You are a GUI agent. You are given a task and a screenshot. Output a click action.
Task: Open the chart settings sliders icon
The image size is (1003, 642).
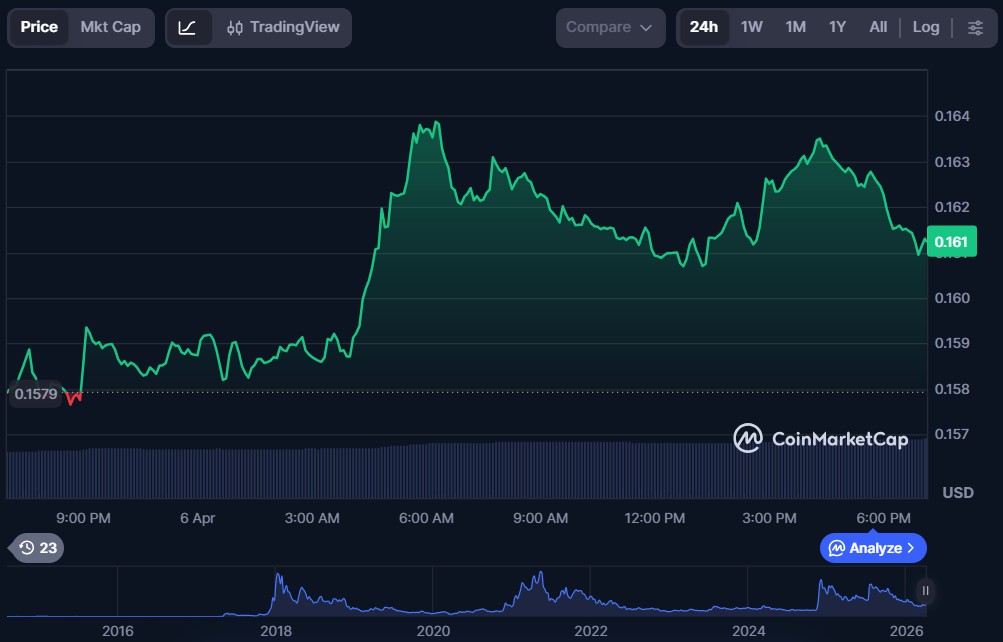[x=975, y=27]
